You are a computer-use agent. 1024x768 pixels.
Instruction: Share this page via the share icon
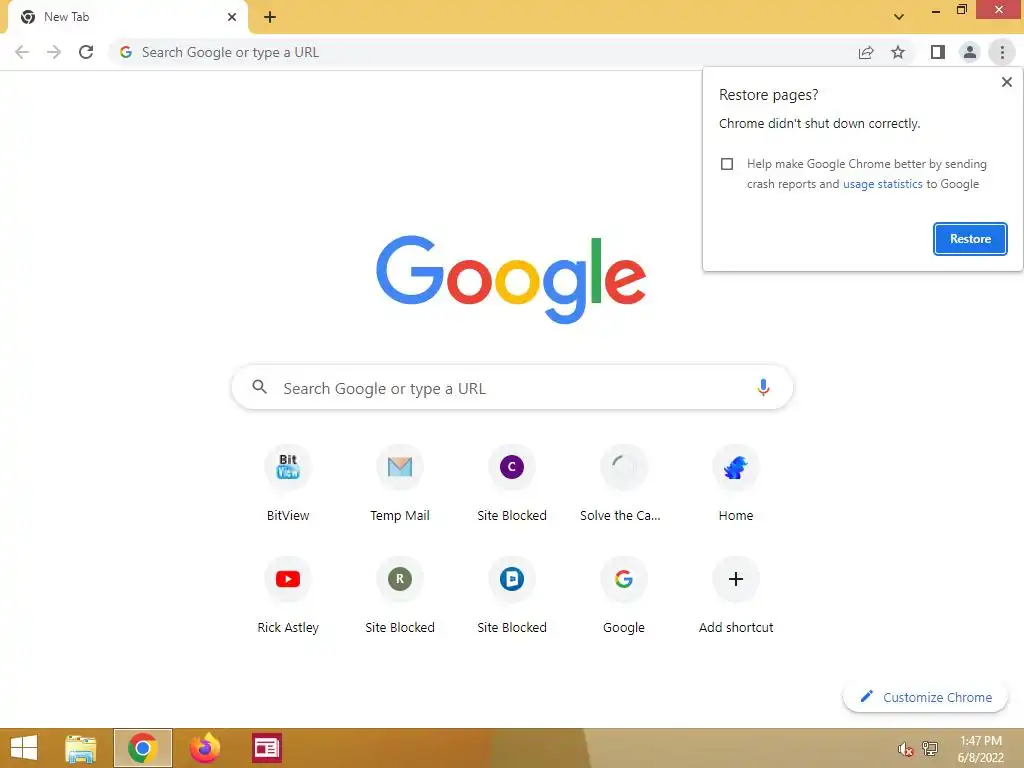(x=866, y=52)
